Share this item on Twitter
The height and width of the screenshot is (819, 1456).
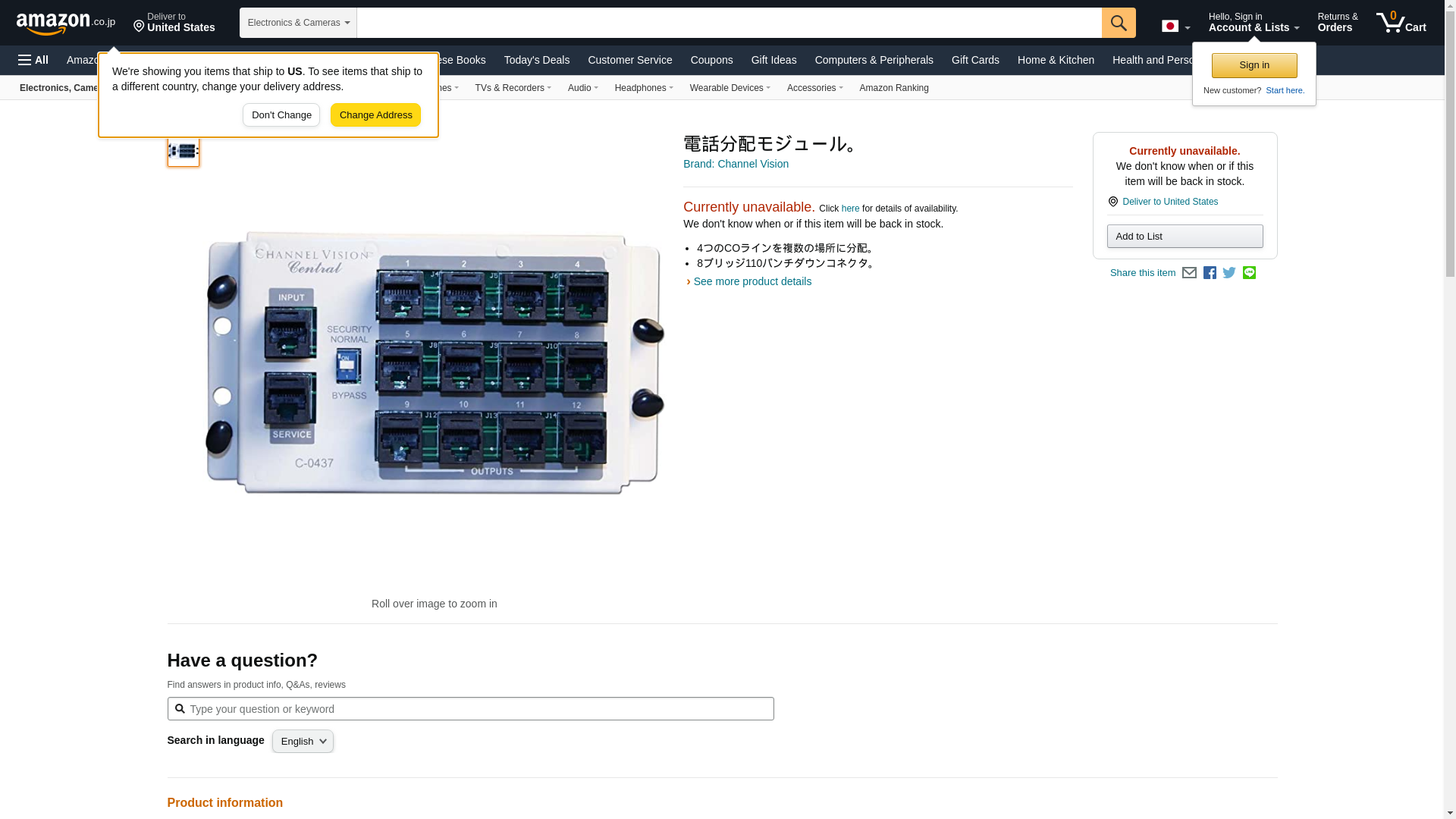(1229, 273)
